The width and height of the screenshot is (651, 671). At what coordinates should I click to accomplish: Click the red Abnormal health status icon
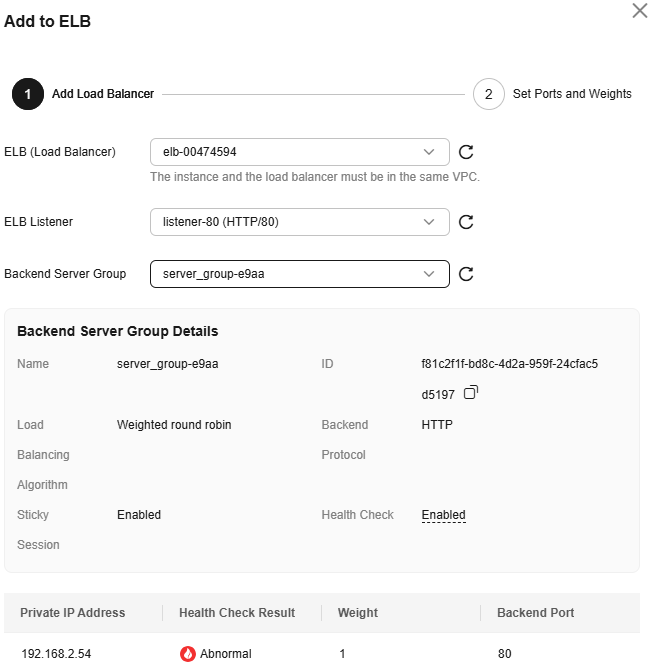point(187,653)
